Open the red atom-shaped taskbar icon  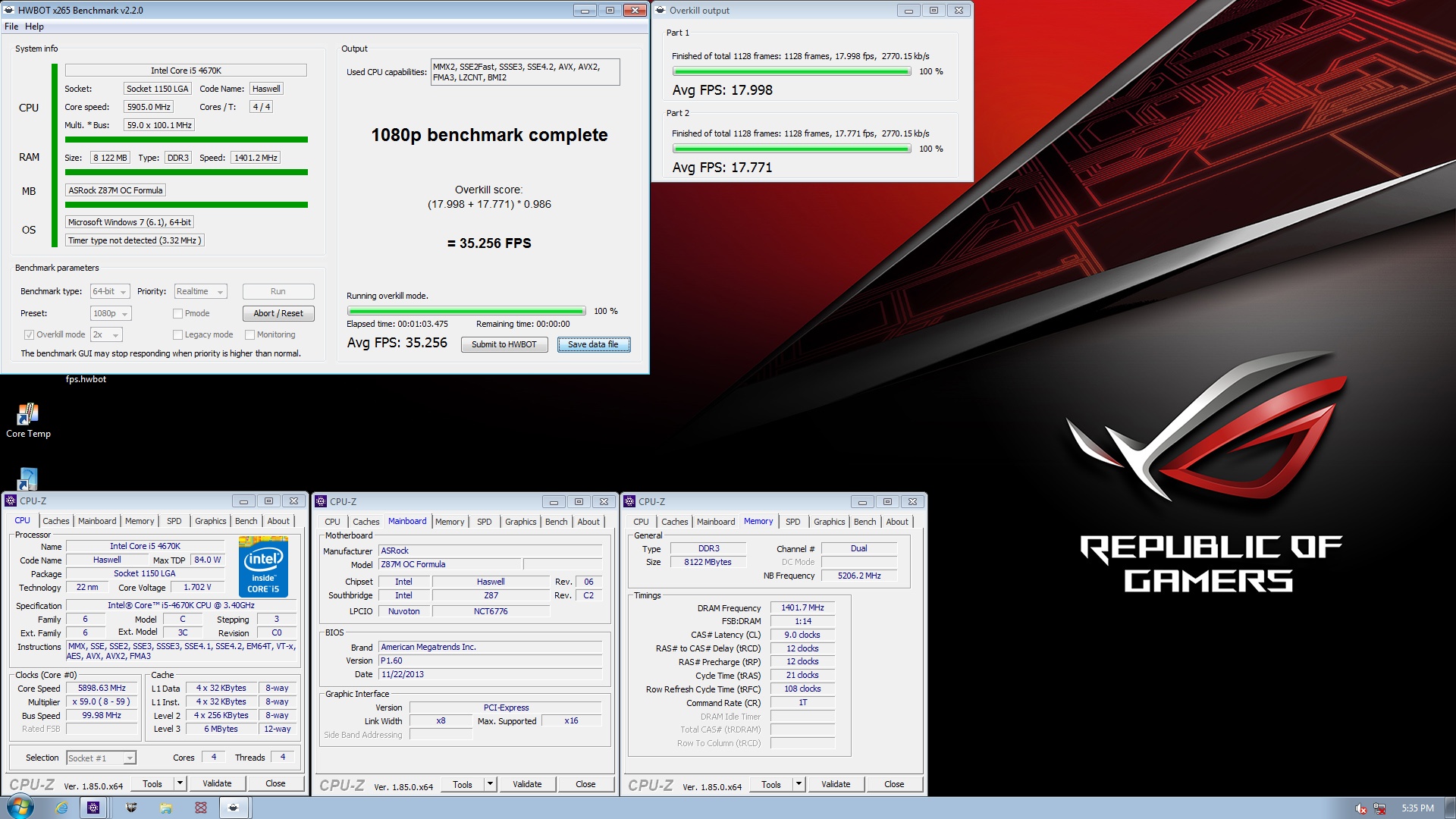[x=201, y=808]
